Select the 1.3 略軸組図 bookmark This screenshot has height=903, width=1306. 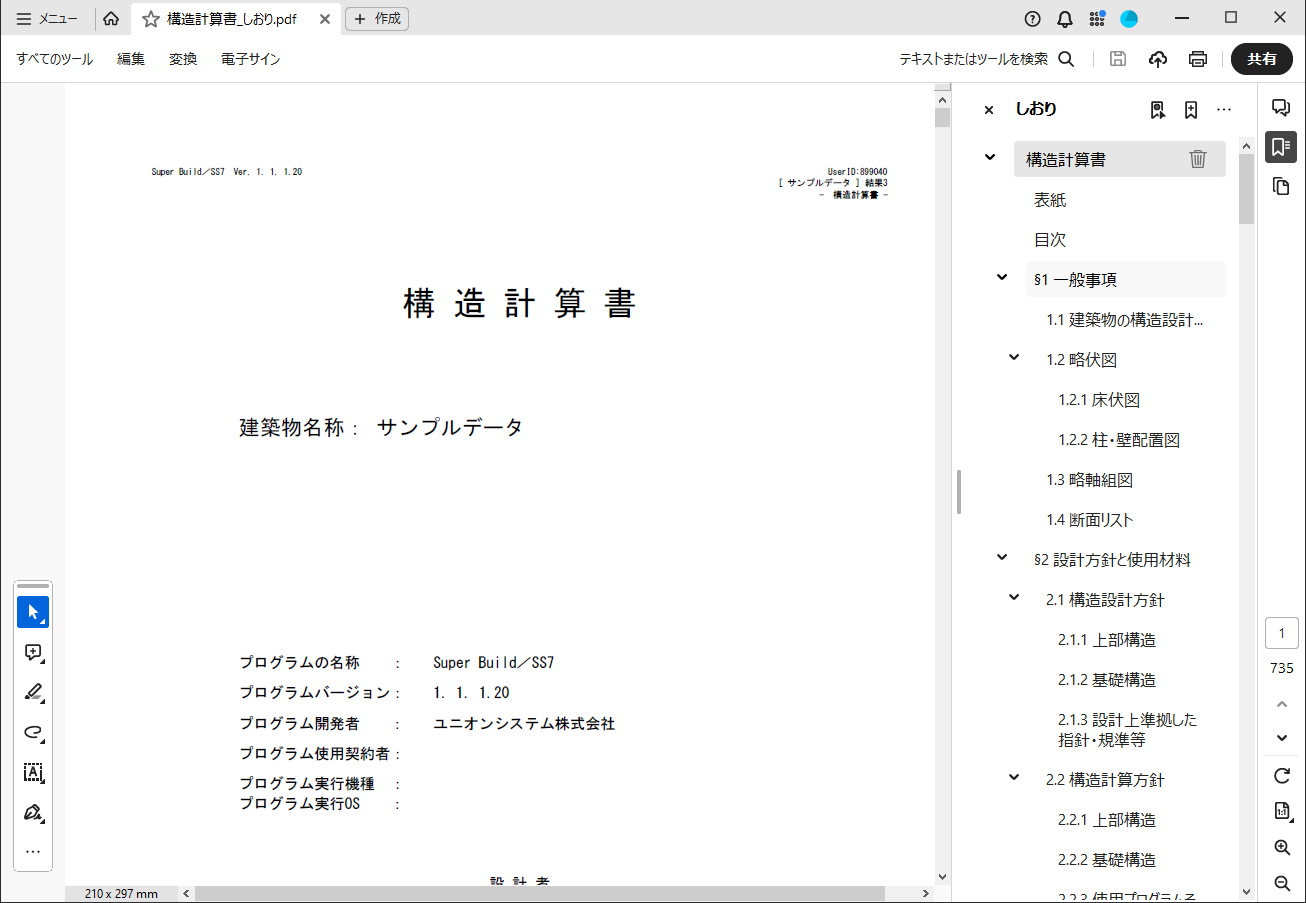coord(1090,480)
